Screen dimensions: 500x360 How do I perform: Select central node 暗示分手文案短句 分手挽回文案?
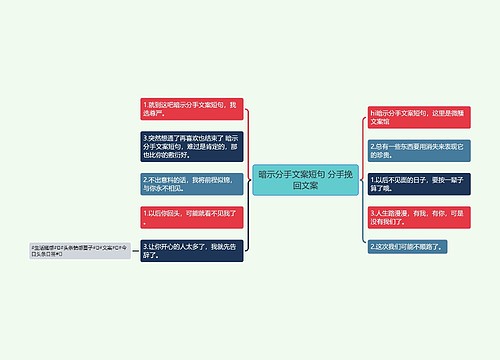click(x=305, y=180)
